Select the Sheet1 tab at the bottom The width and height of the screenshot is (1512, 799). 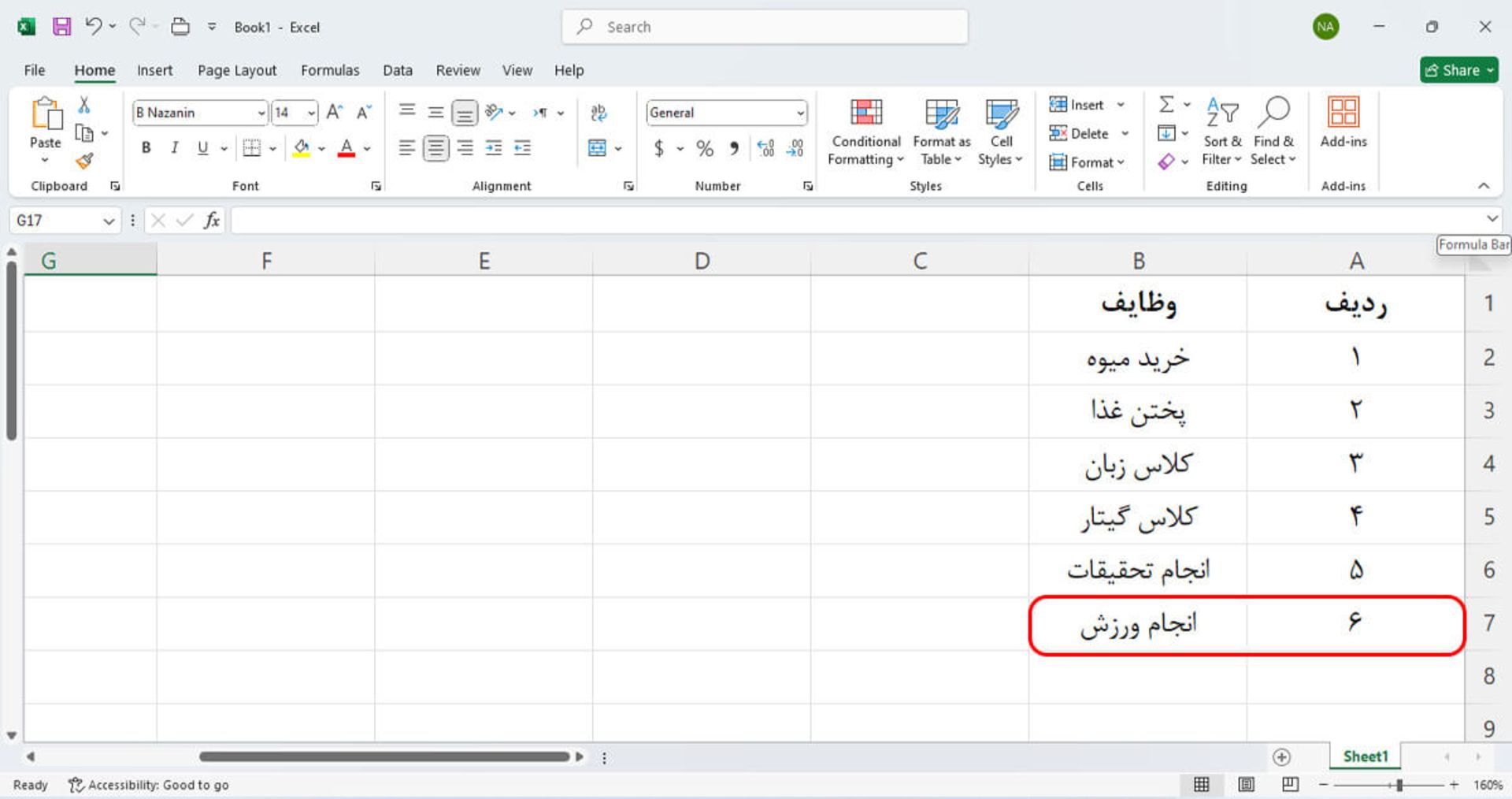click(1364, 756)
